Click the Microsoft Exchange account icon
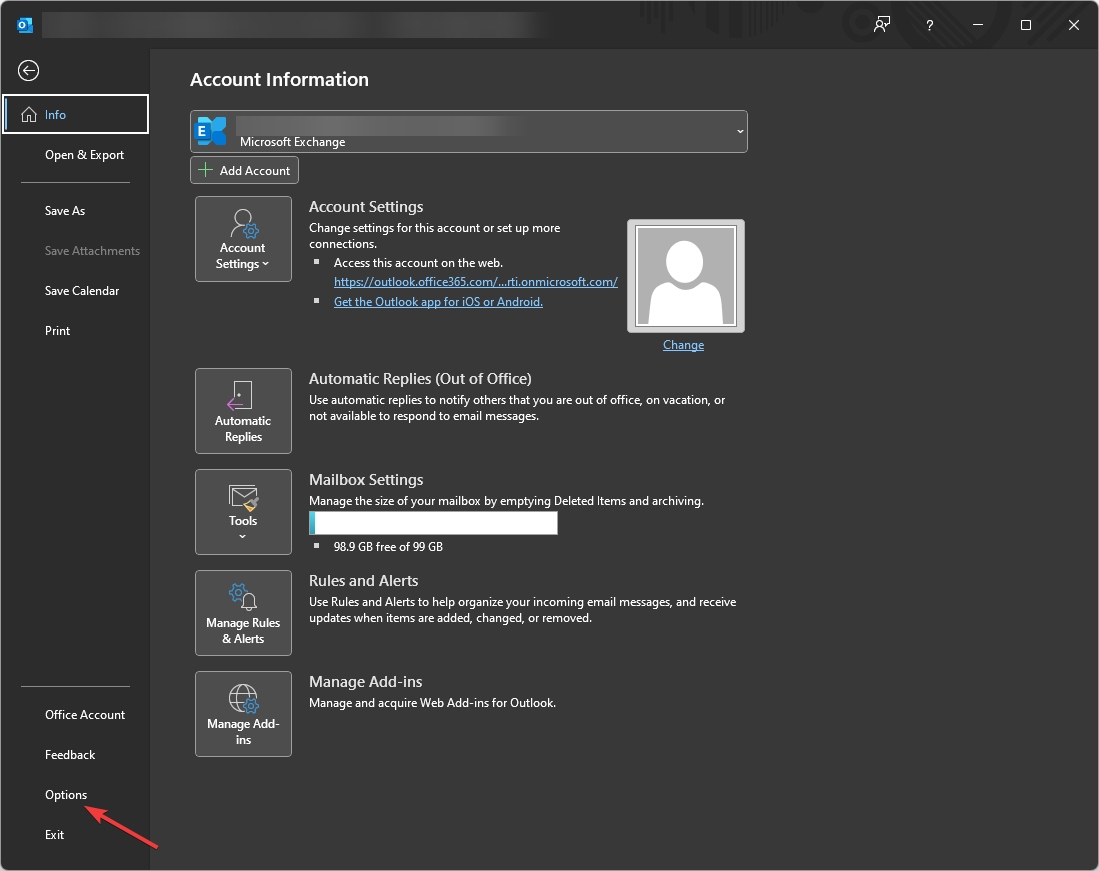Viewport: 1099px width, 871px height. click(210, 131)
